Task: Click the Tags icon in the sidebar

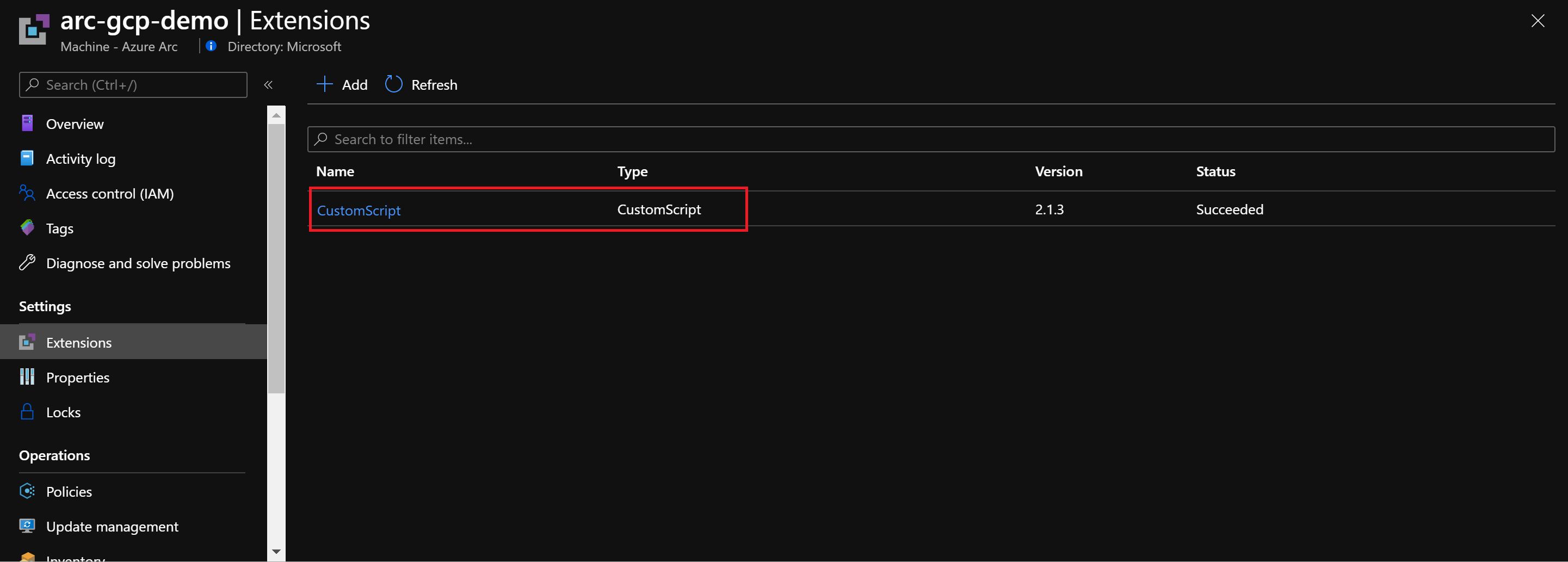Action: pyautogui.click(x=27, y=228)
